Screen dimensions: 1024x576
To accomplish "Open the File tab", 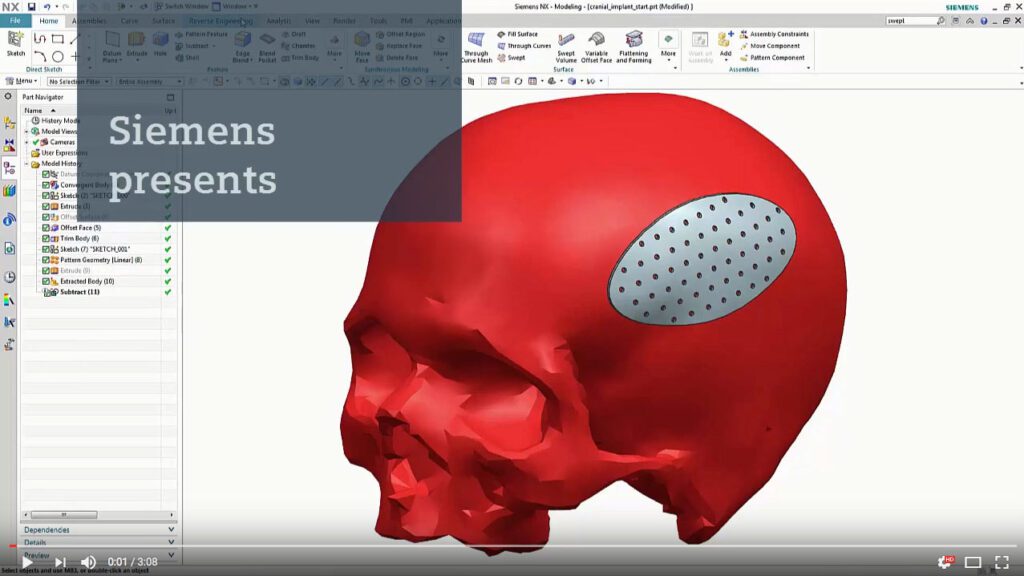I will [x=15, y=21].
